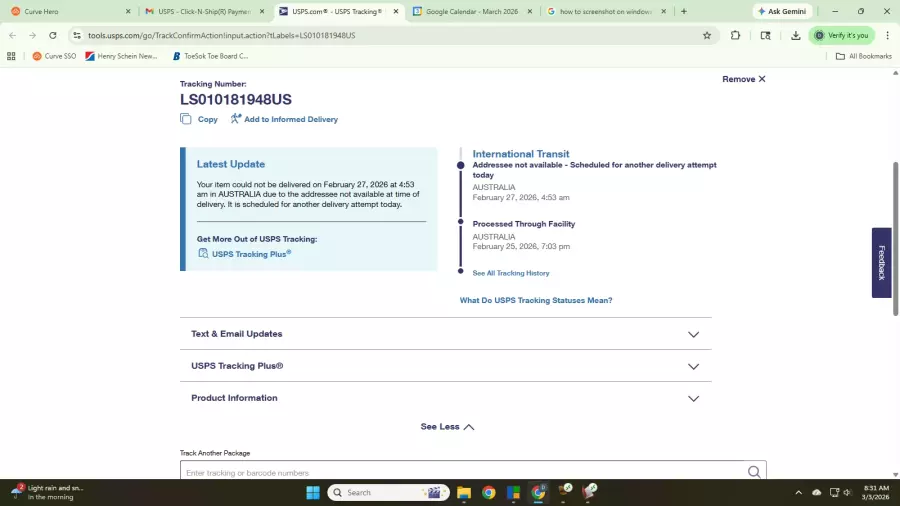Open the Feedback side tab
Image resolution: width=900 pixels, height=506 pixels.
click(881, 262)
